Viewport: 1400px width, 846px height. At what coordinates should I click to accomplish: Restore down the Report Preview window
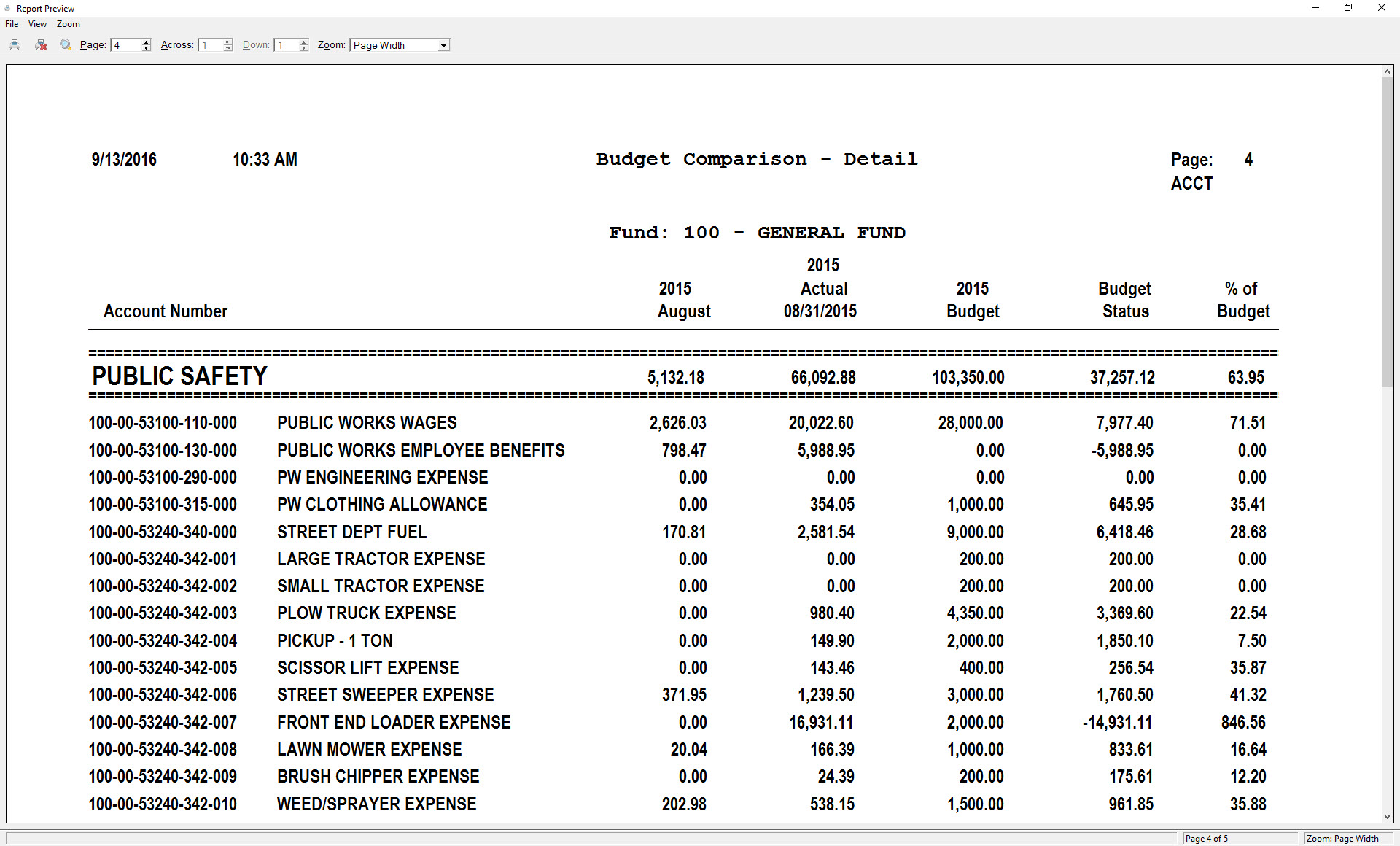point(1348,8)
